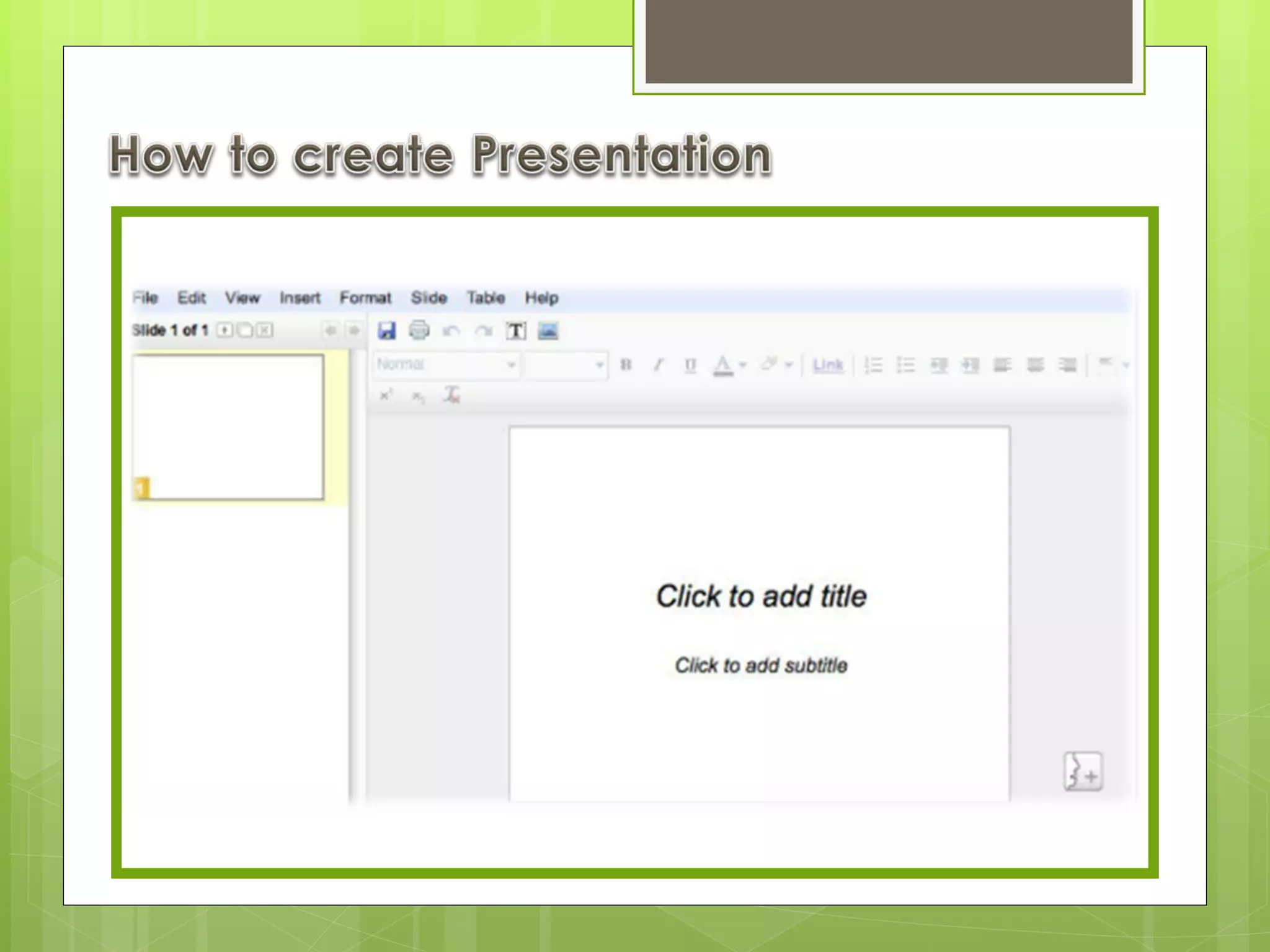Screen dimensions: 1270x952
Task: Select the slide 1 thumbnail
Action: [x=228, y=427]
